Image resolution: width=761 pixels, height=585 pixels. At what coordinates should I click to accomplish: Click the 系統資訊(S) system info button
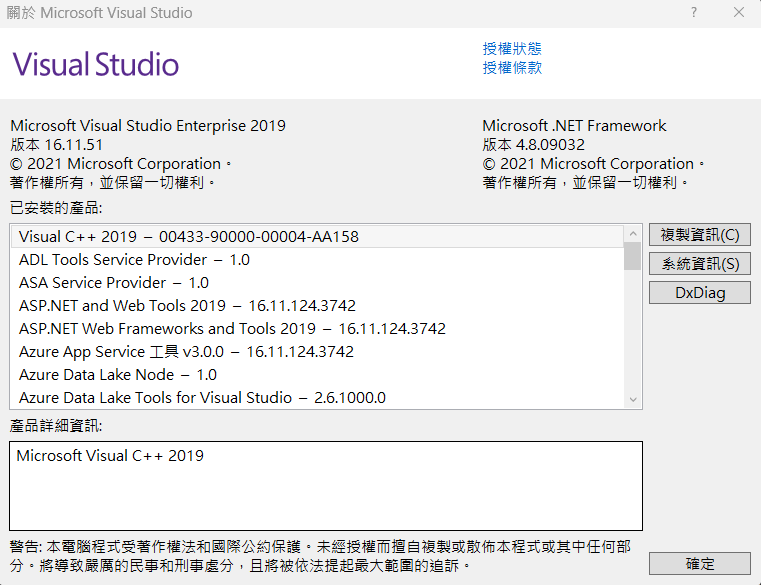tap(700, 264)
